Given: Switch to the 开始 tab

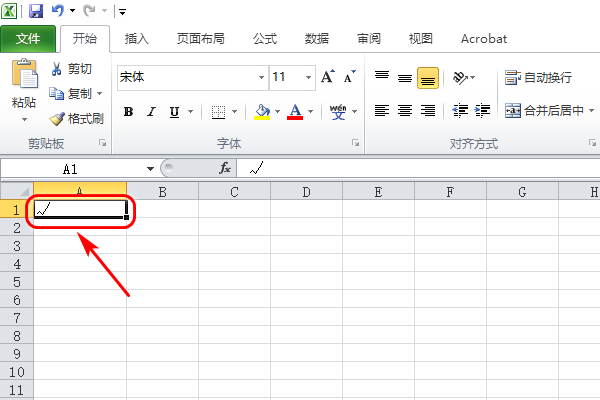Looking at the screenshot, I should (85, 39).
